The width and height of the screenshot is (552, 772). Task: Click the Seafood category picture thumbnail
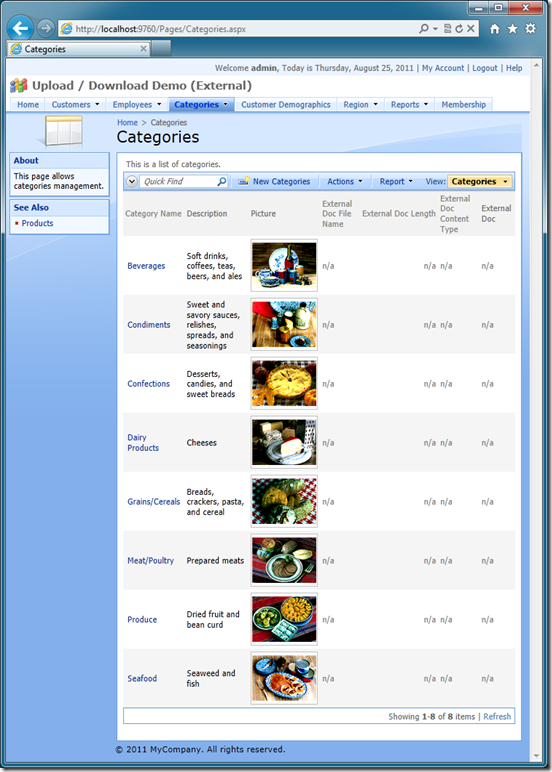click(x=284, y=678)
